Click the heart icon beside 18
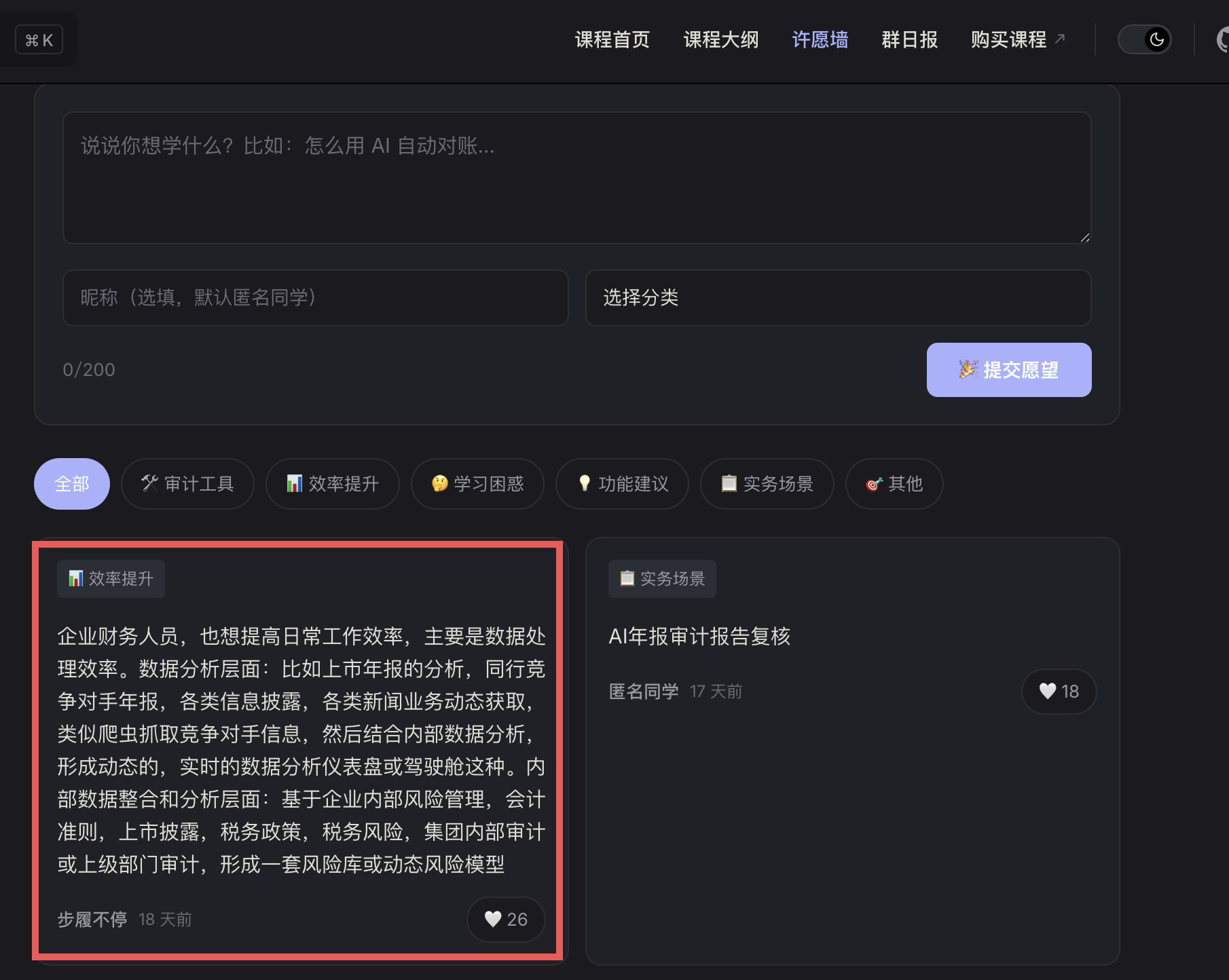The height and width of the screenshot is (980, 1229). (x=1048, y=692)
